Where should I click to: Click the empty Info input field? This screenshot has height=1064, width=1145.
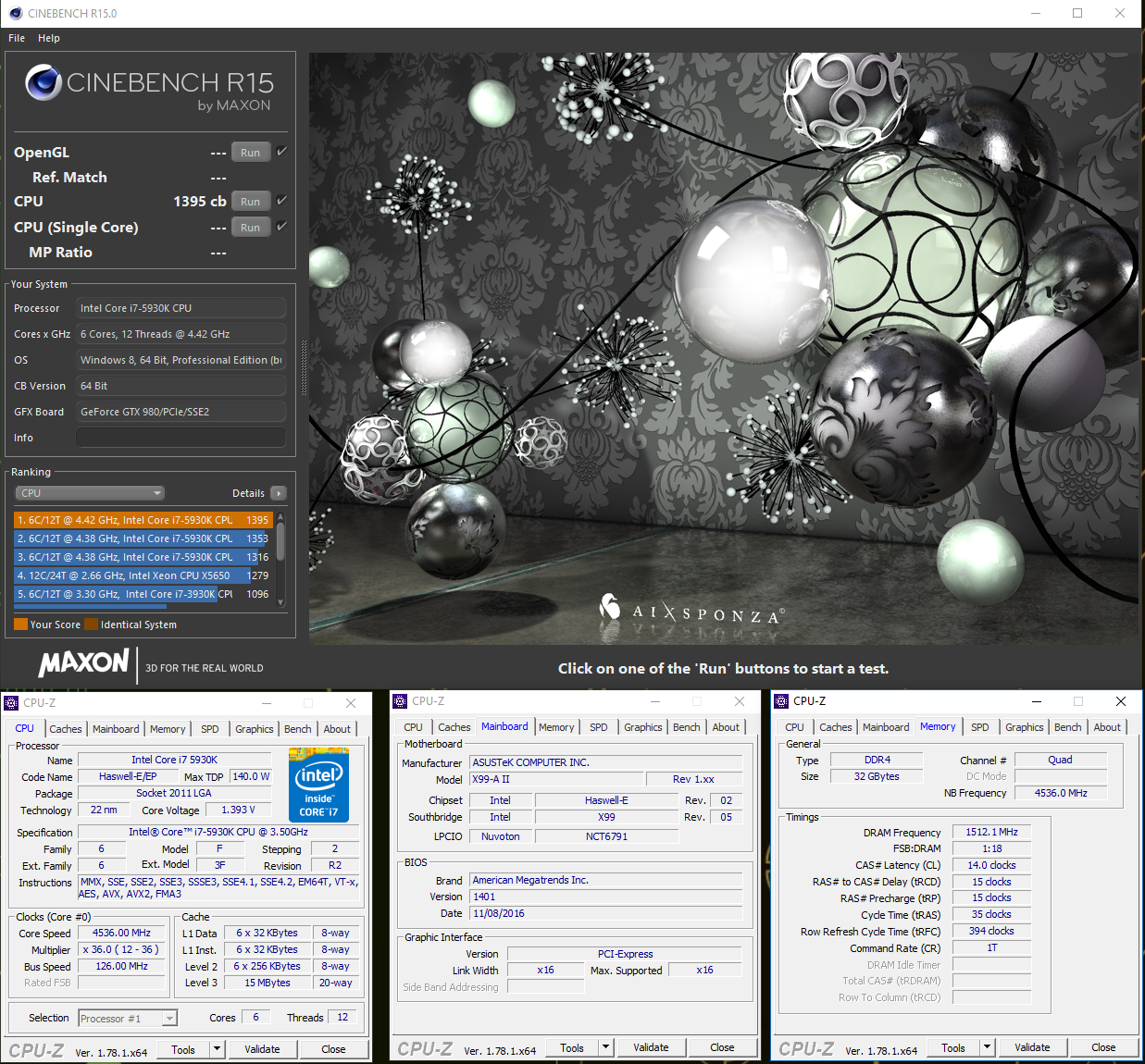[x=180, y=438]
